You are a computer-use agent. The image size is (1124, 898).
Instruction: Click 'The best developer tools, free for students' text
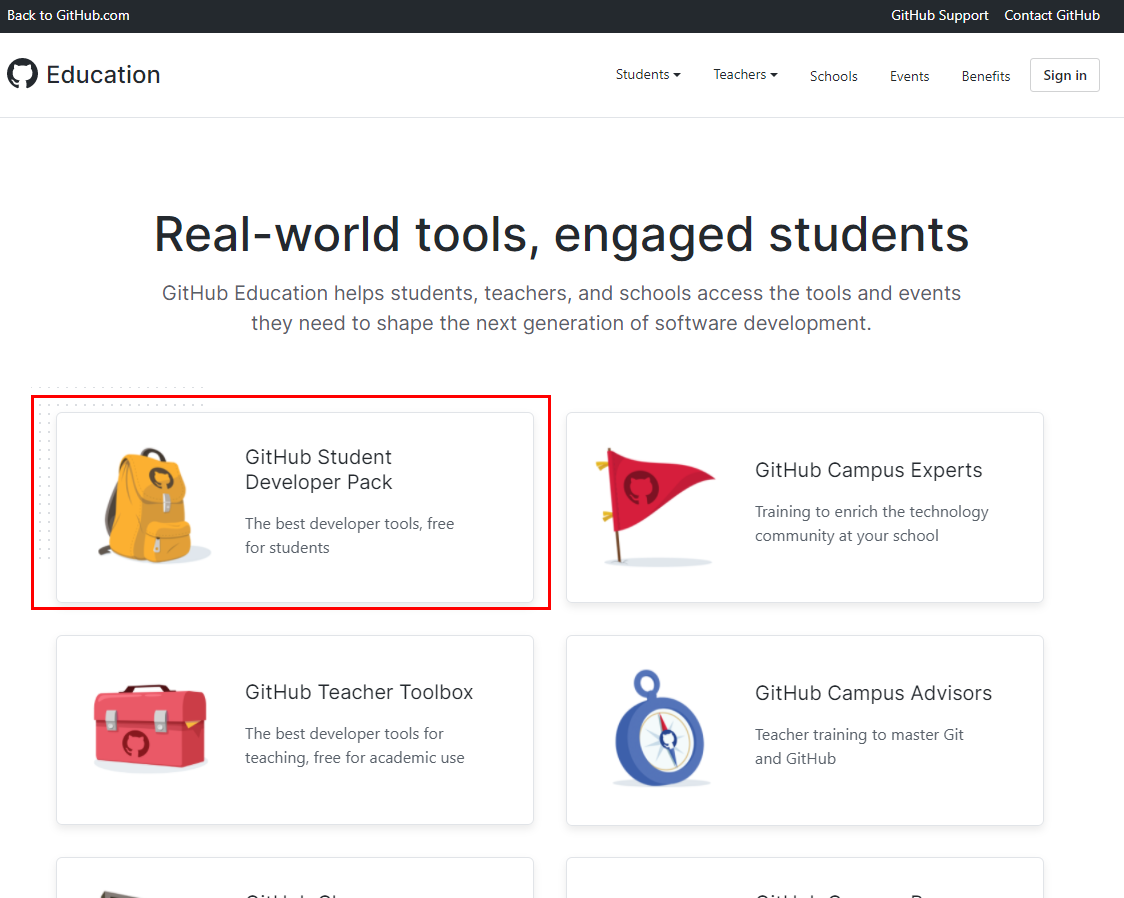(x=349, y=535)
